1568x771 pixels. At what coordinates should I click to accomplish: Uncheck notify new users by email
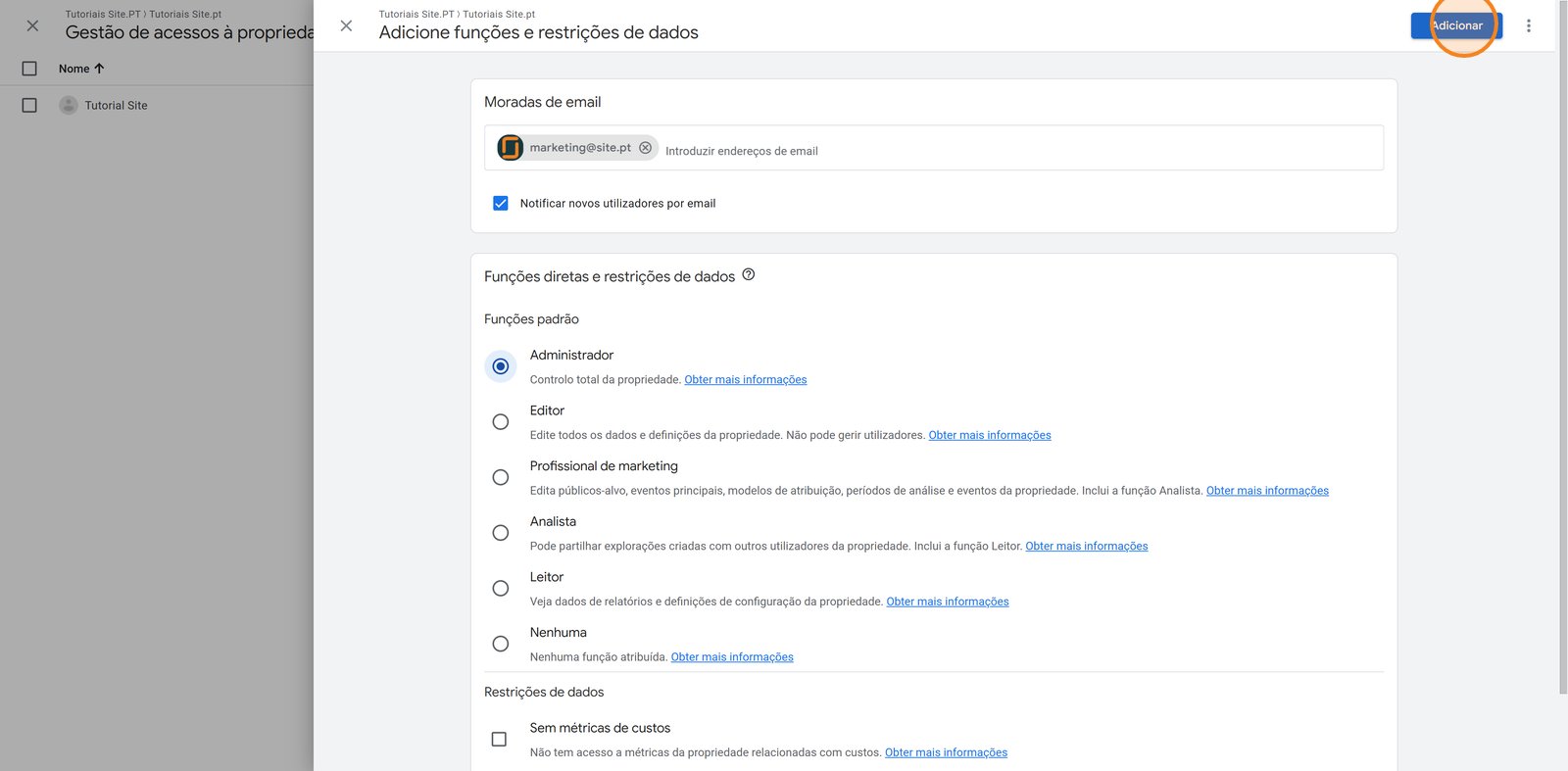point(501,204)
